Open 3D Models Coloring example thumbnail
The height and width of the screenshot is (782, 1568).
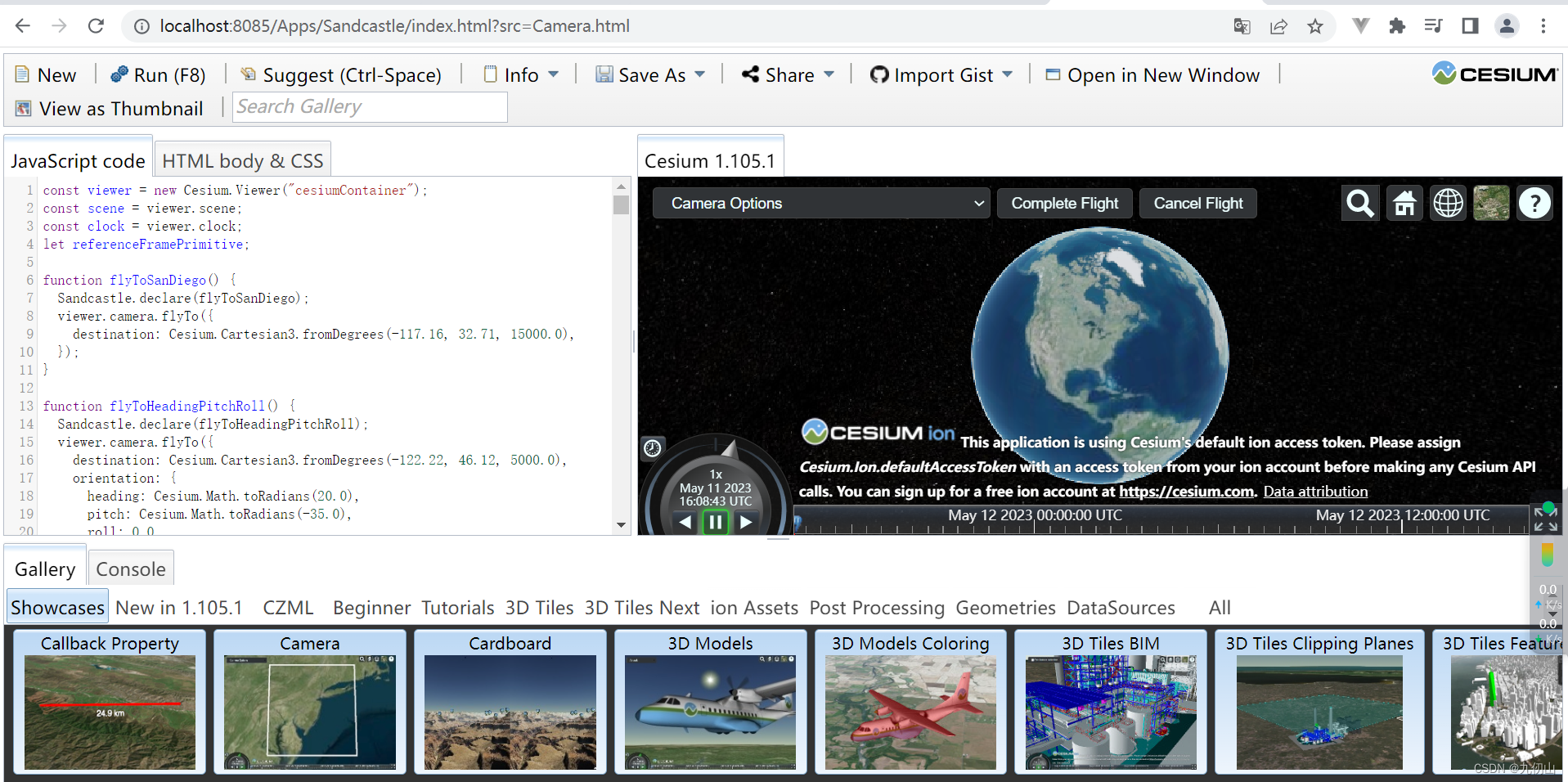(x=910, y=701)
